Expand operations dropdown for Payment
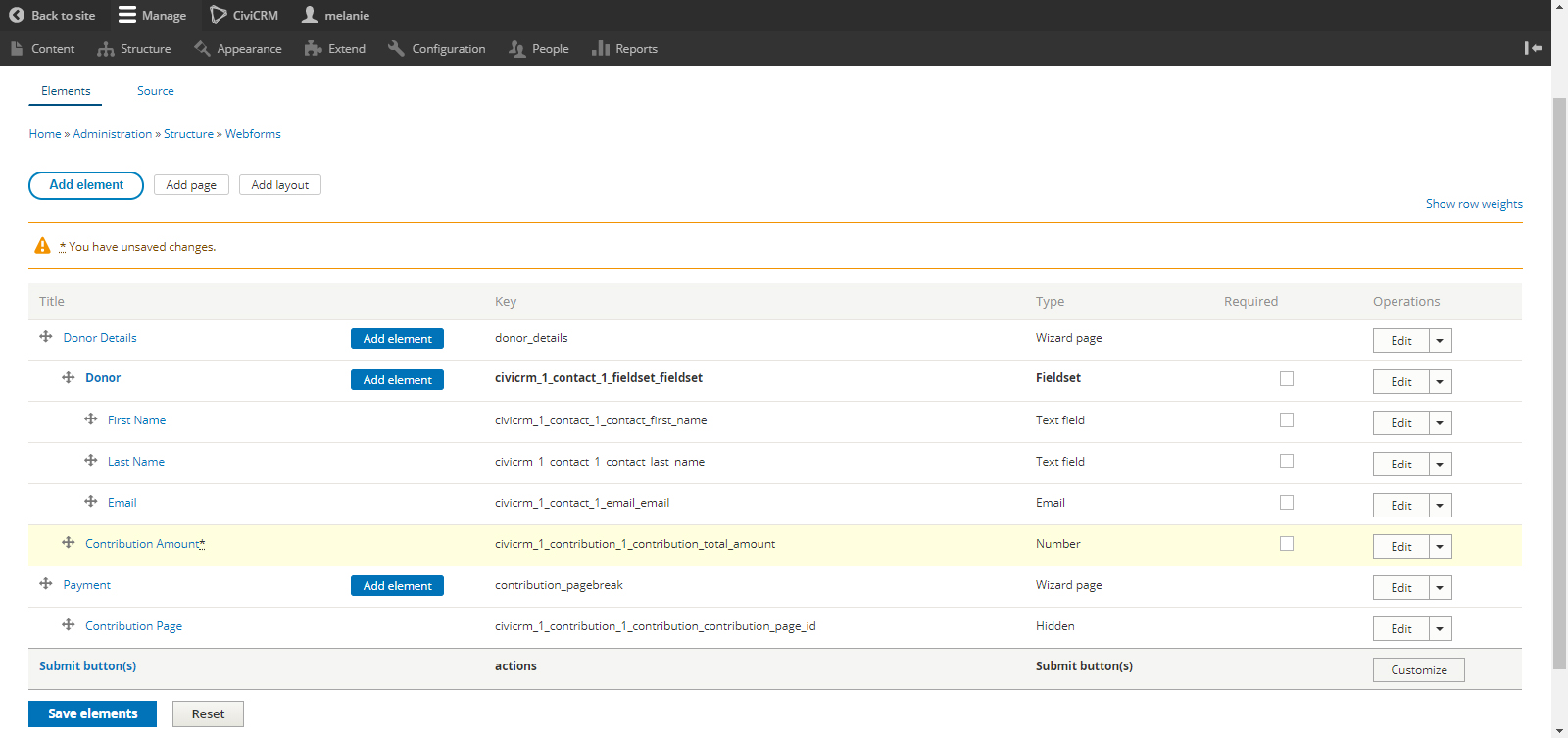The image size is (1568, 738). click(x=1440, y=588)
